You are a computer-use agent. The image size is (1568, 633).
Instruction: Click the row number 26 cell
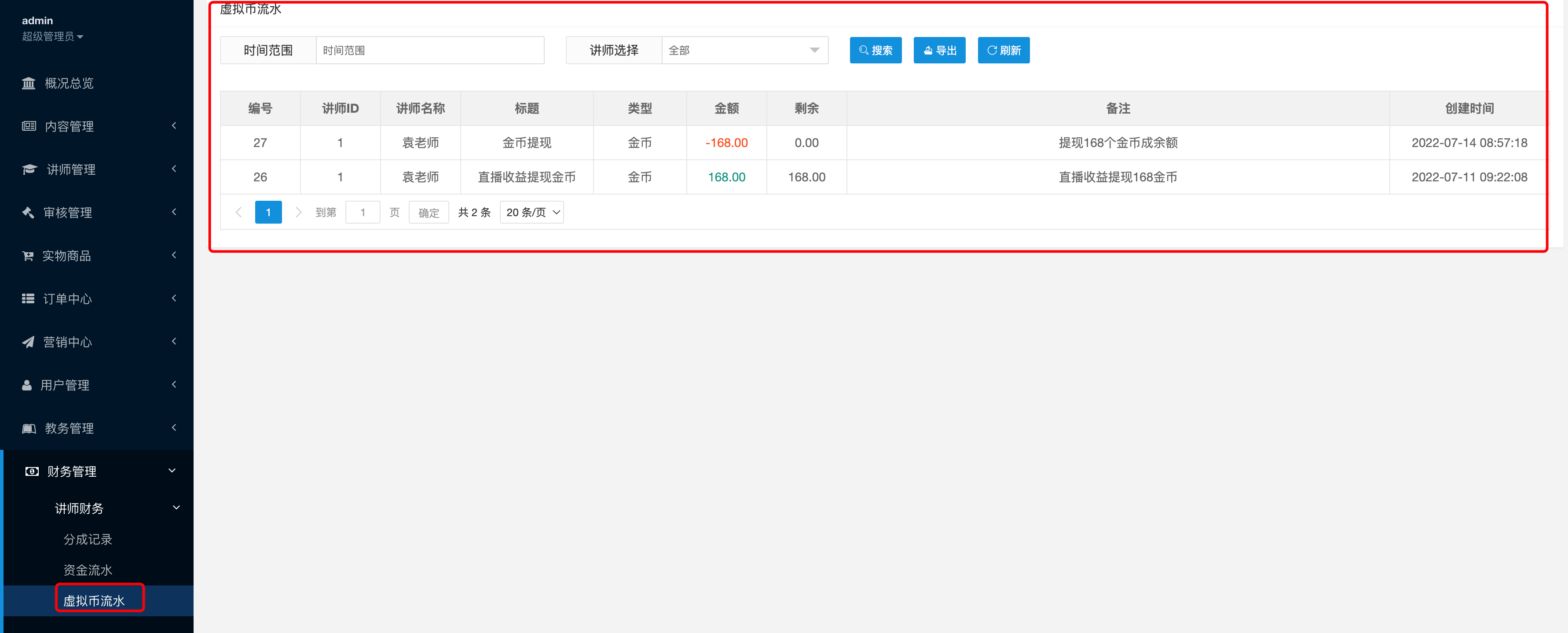(x=260, y=177)
